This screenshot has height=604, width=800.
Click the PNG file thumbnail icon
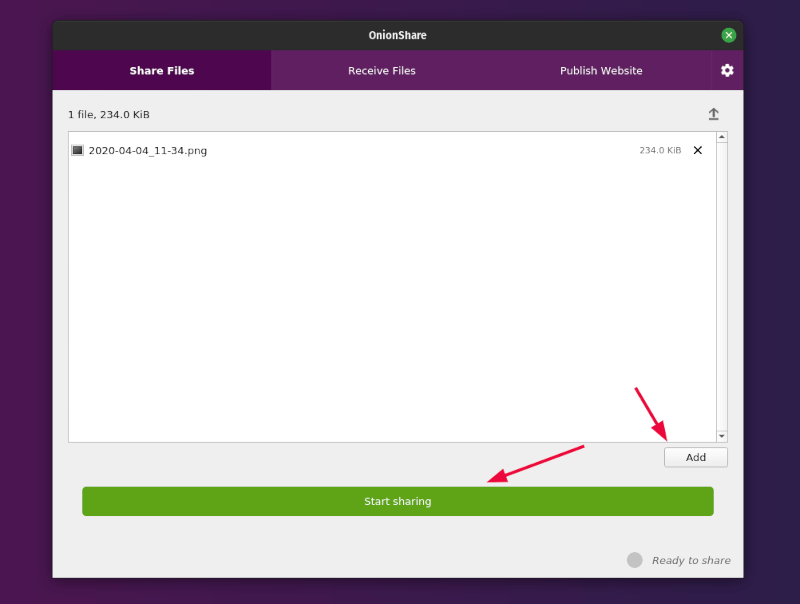(x=77, y=150)
